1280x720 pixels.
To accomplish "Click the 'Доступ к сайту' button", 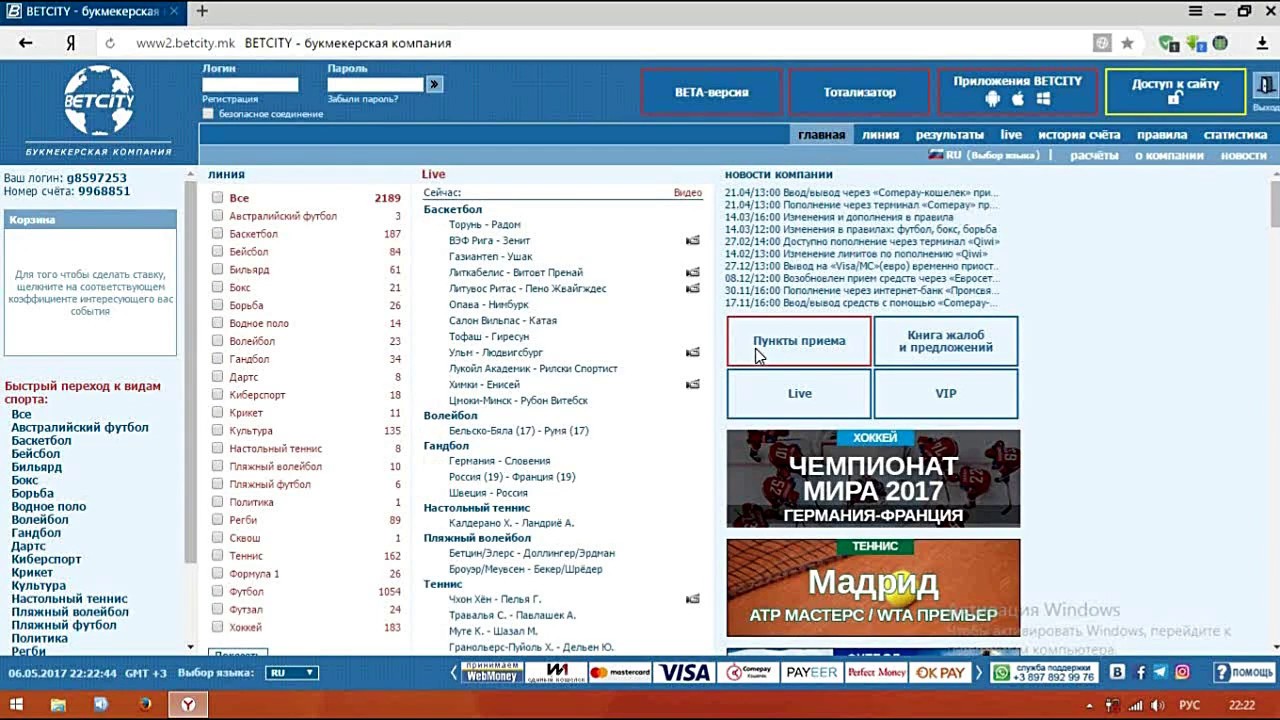I will pyautogui.click(x=1176, y=92).
